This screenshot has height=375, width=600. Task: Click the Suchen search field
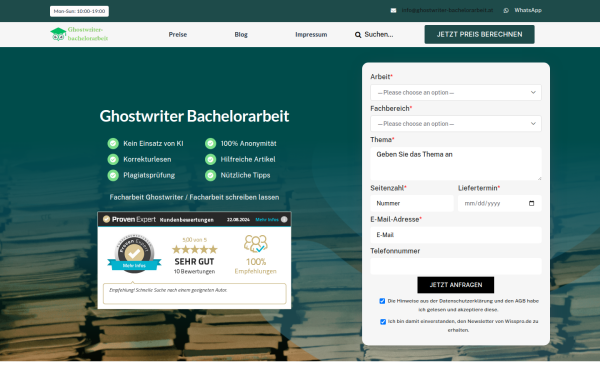[379, 34]
